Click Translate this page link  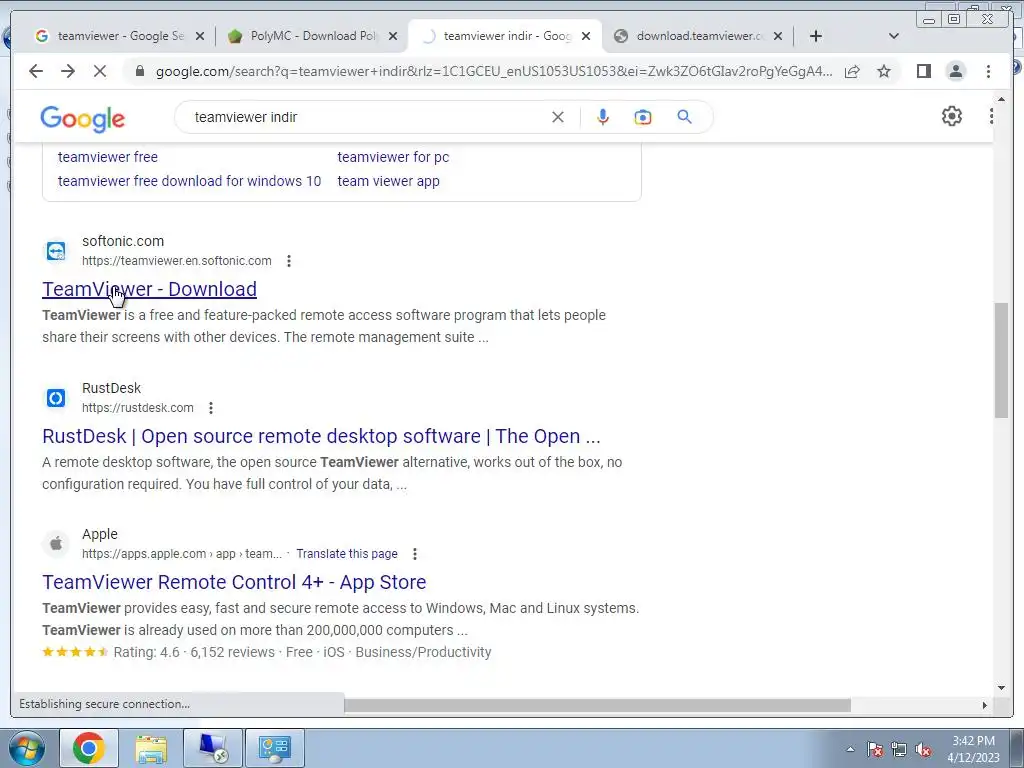click(347, 554)
